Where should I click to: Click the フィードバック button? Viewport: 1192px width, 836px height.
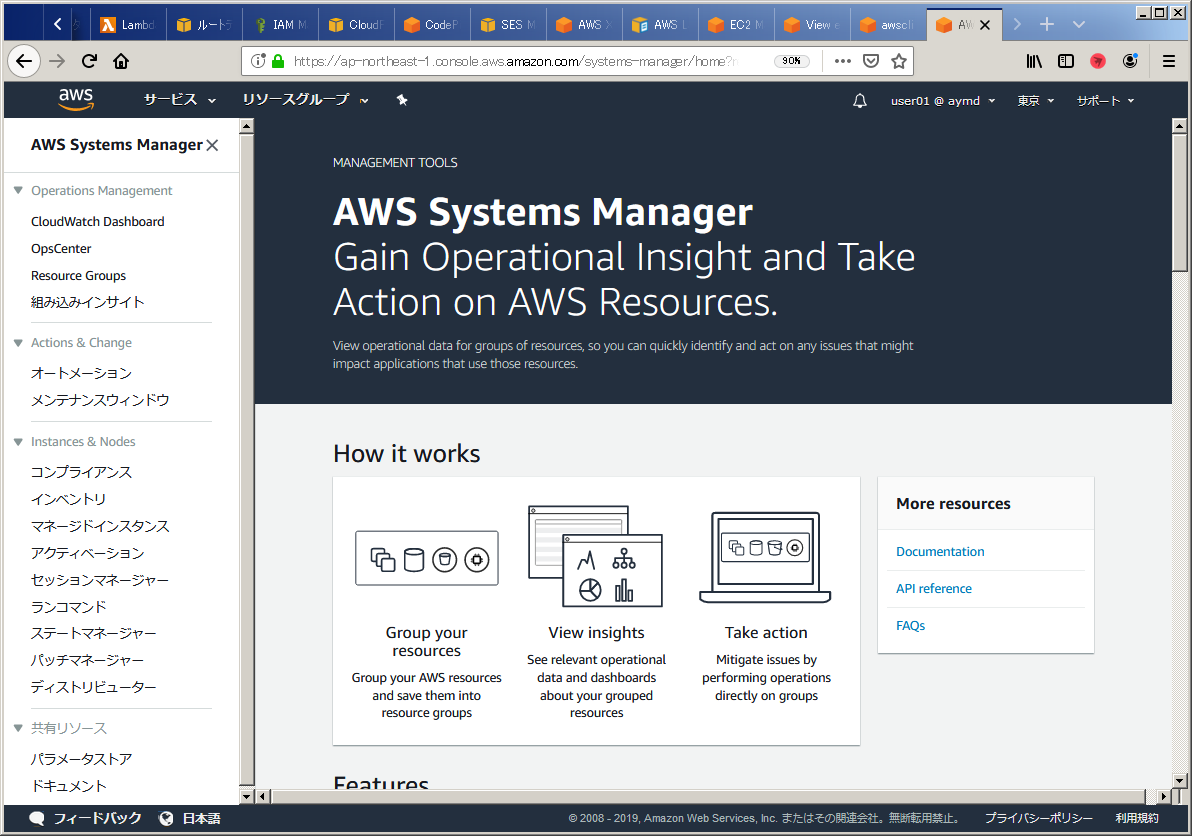97,819
